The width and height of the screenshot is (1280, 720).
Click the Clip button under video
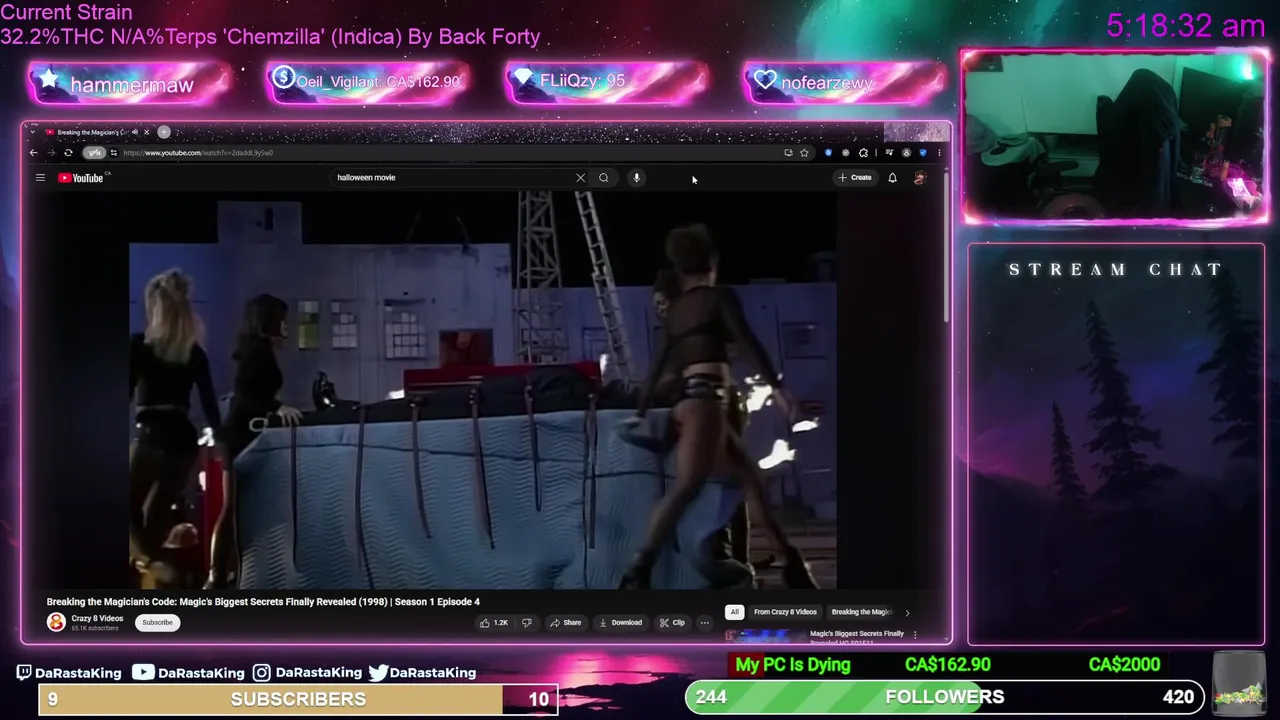pyautogui.click(x=672, y=623)
